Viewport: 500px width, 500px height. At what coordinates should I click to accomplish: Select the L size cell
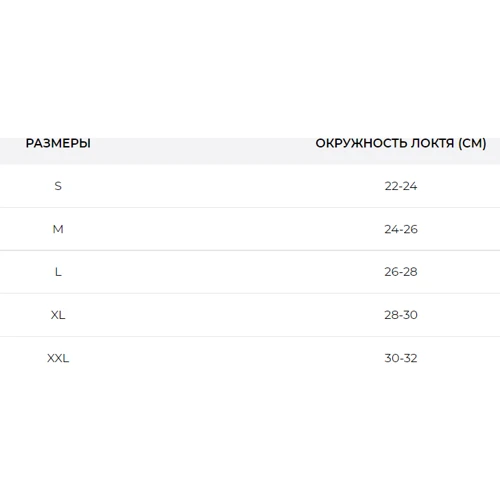click(58, 272)
